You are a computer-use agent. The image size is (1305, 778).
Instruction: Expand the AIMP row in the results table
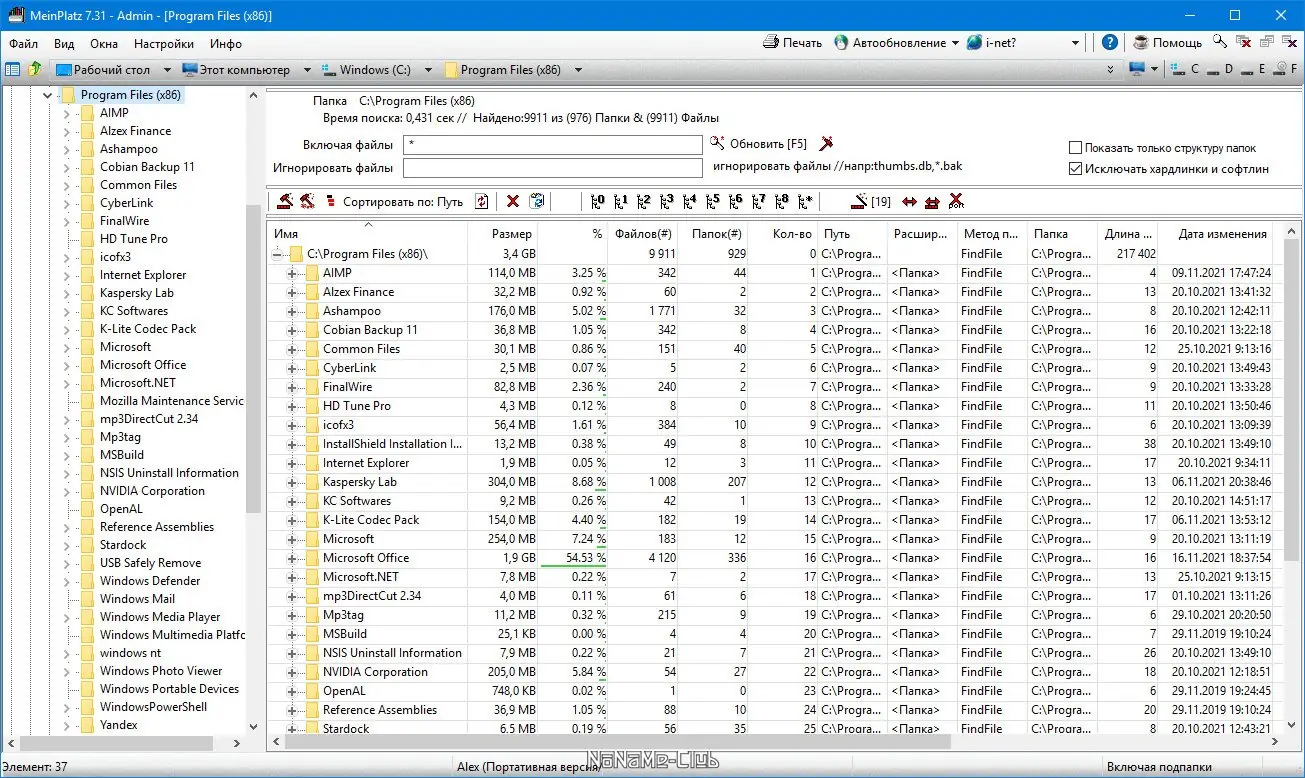pyautogui.click(x=292, y=273)
